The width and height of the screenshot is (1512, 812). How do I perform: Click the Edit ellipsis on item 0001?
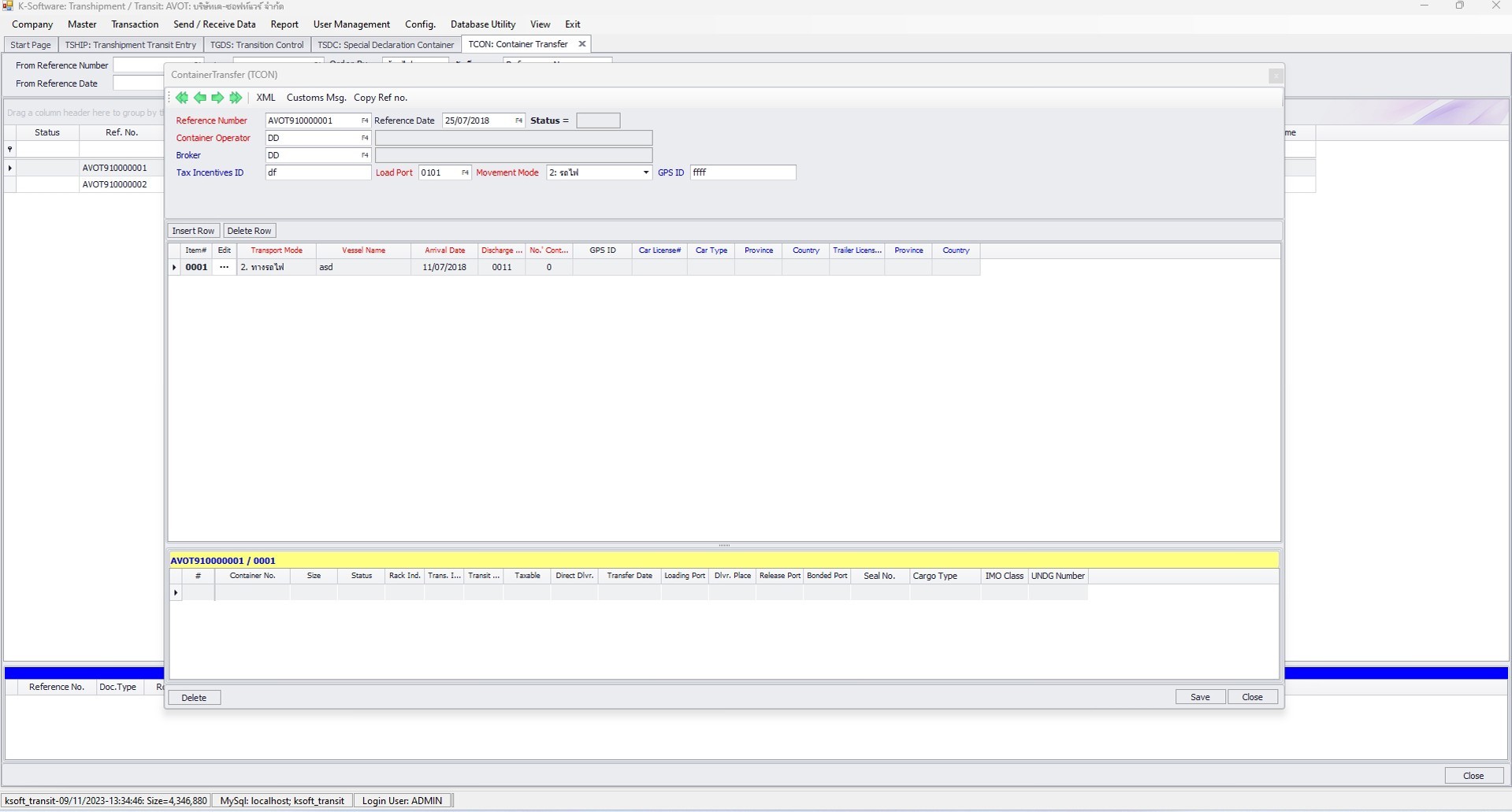click(224, 267)
